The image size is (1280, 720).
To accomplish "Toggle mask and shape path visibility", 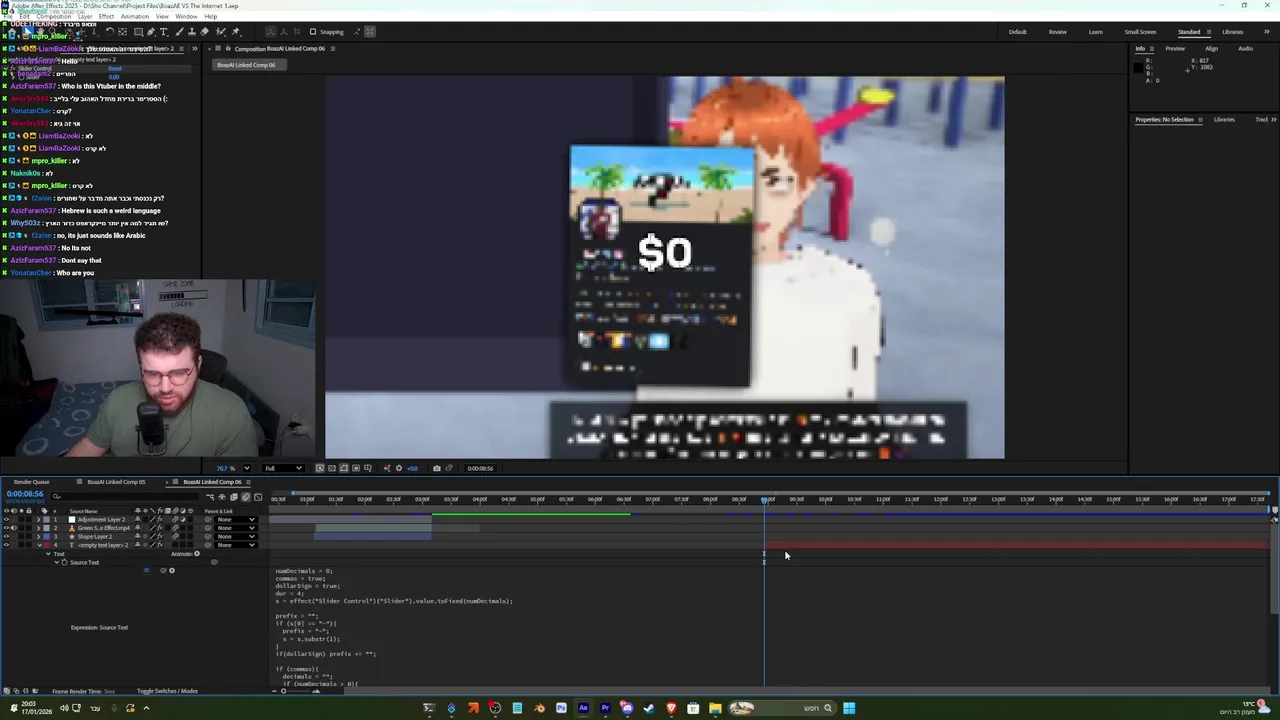I will 344,468.
